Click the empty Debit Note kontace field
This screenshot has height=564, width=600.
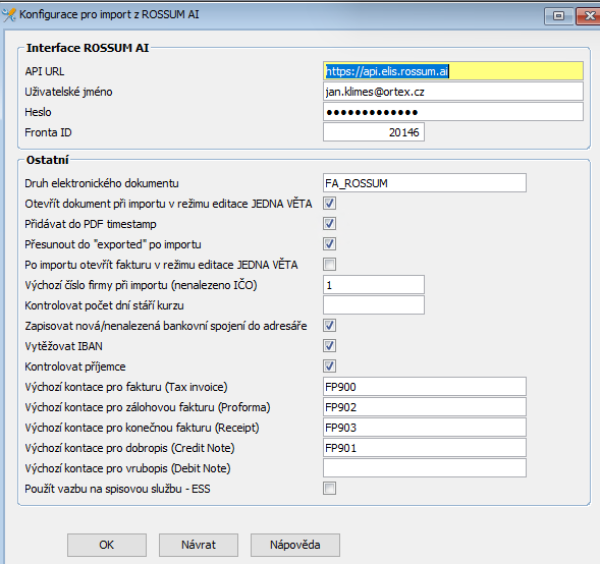click(425, 468)
